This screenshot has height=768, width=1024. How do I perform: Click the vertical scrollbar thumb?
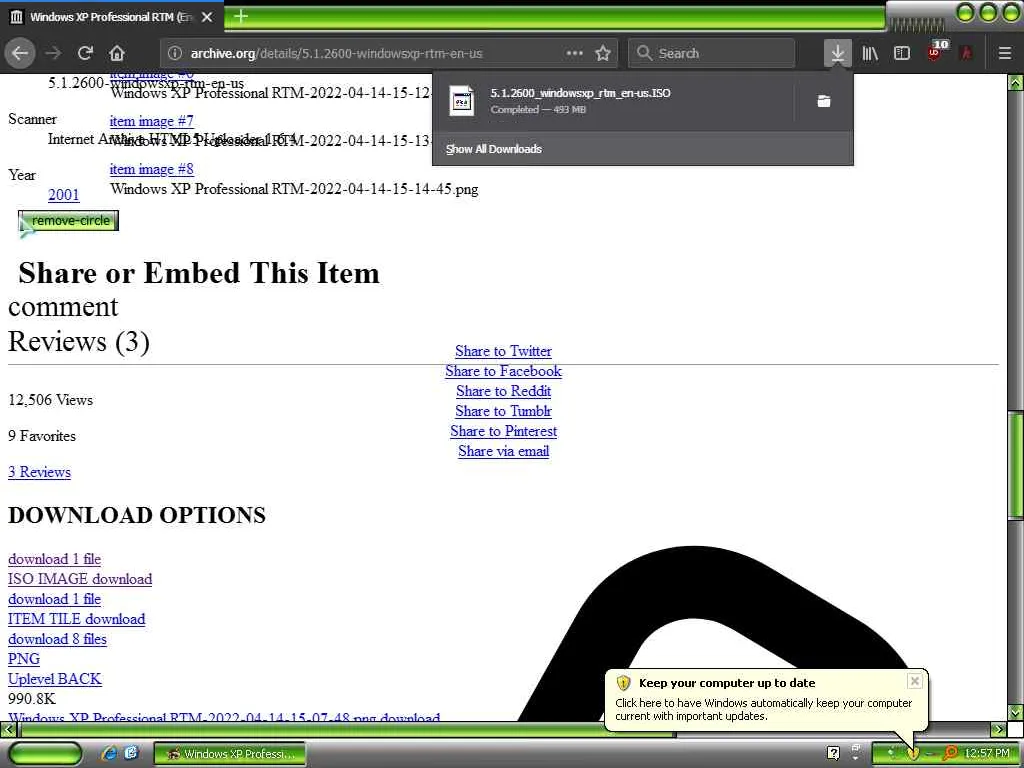click(x=1015, y=464)
